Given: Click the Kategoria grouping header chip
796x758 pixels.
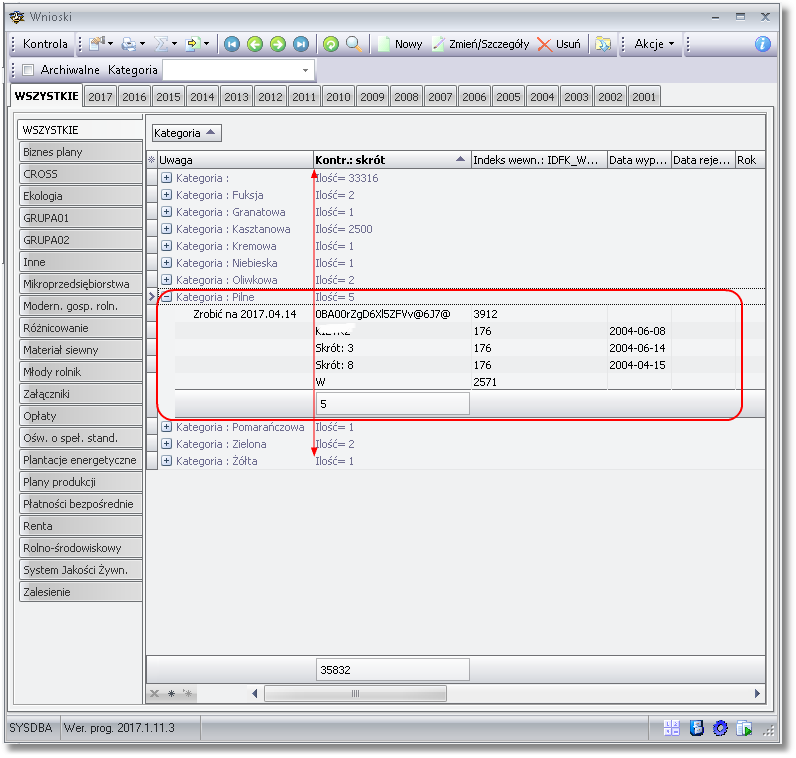Looking at the screenshot, I should 186,133.
